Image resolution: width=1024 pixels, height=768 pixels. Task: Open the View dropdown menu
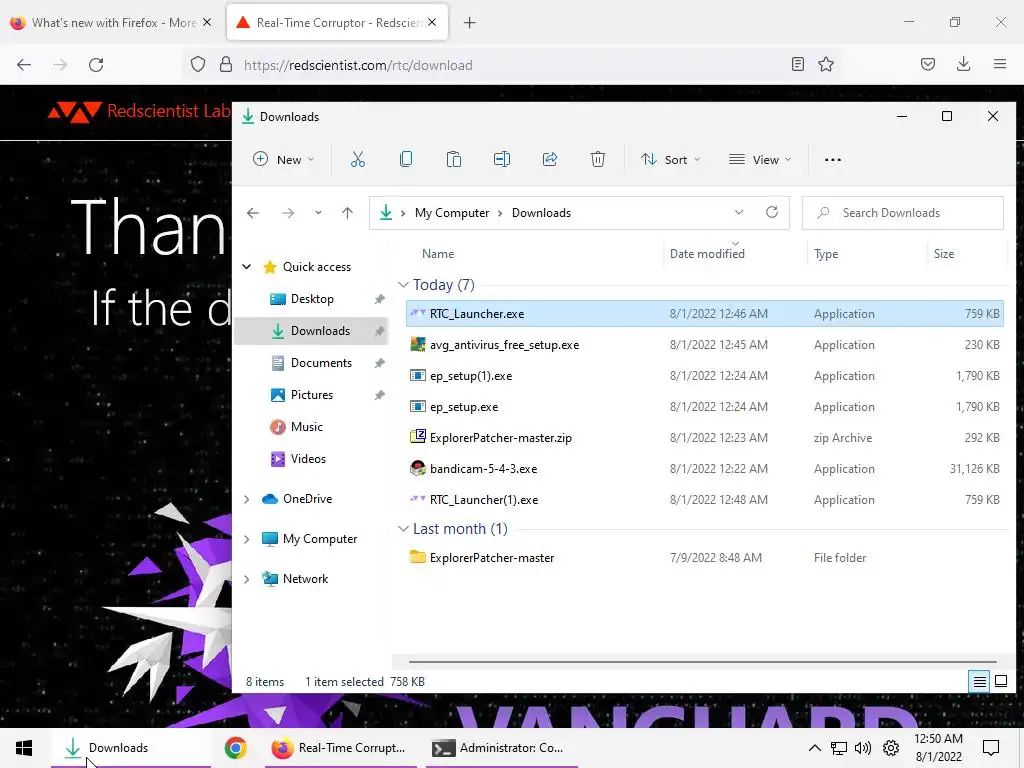coord(760,159)
